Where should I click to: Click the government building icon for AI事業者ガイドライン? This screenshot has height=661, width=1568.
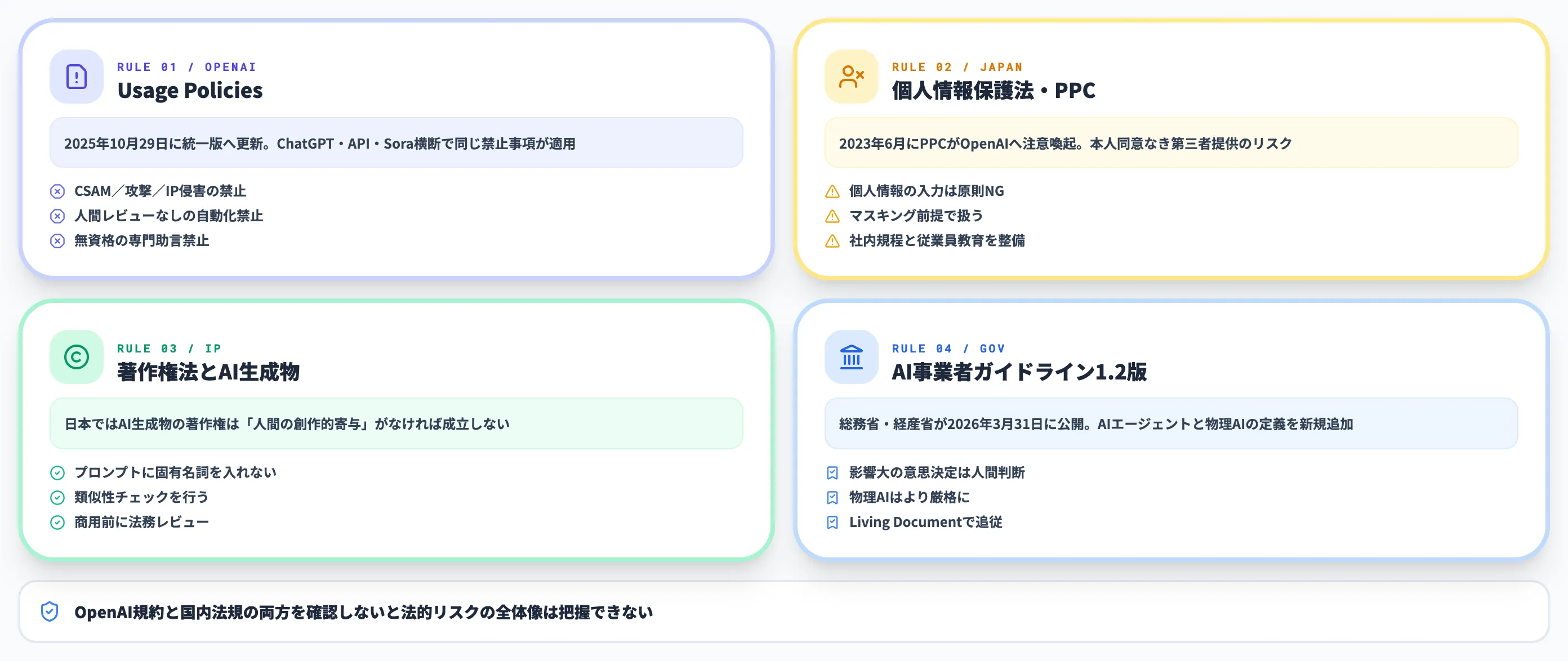[x=851, y=358]
